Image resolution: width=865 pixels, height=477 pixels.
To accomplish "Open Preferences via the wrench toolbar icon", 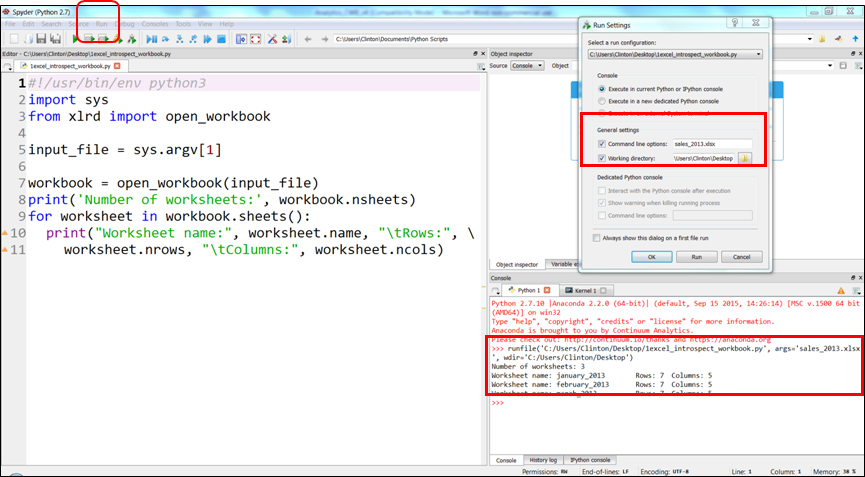I will point(273,39).
